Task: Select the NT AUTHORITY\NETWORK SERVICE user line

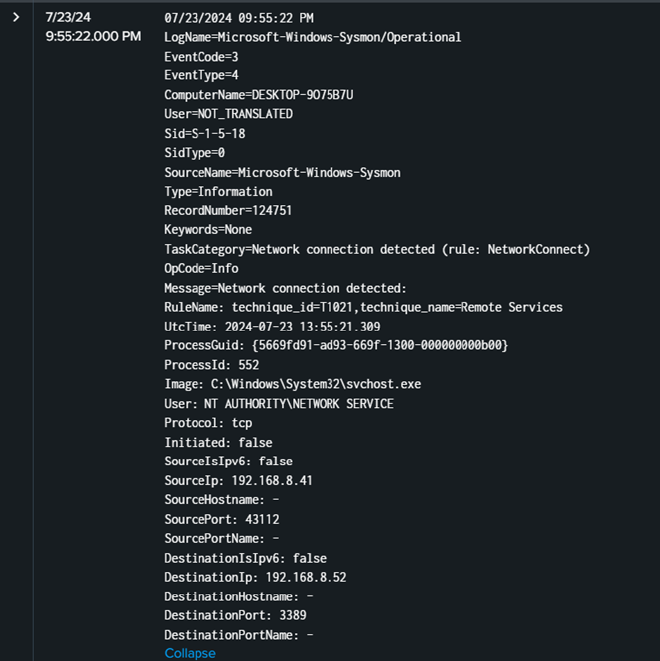Action: (x=279, y=404)
